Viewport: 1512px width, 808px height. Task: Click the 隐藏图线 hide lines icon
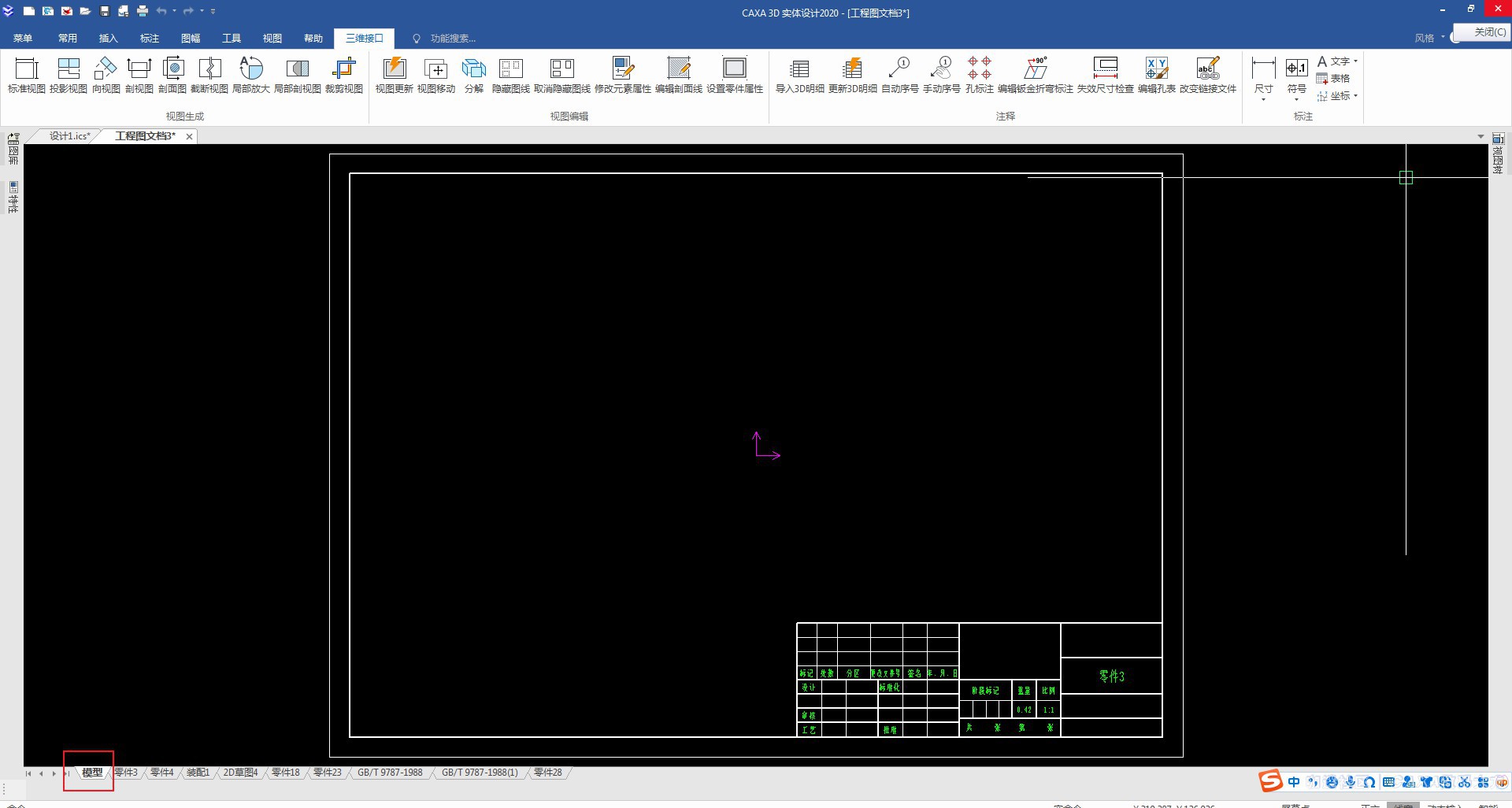pos(510,75)
